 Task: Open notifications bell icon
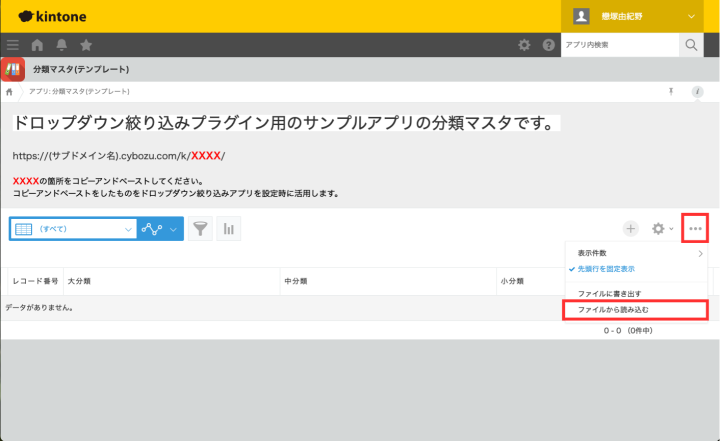(62, 45)
